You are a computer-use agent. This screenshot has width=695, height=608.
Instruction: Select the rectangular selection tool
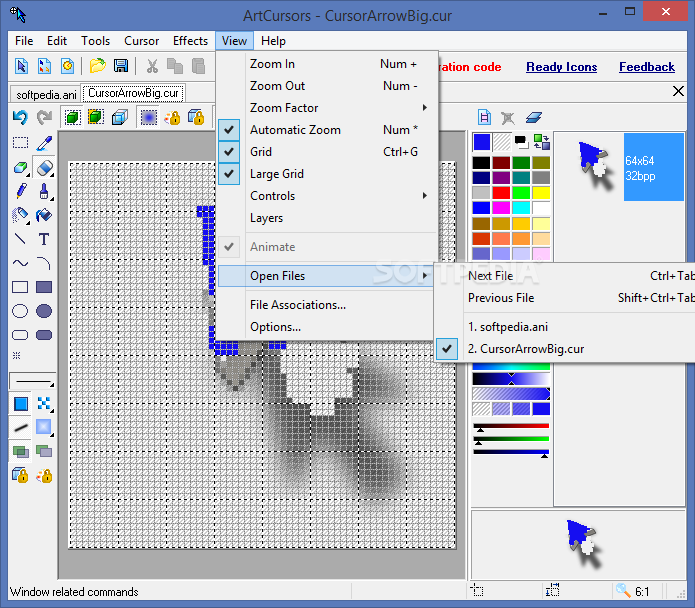[20, 143]
